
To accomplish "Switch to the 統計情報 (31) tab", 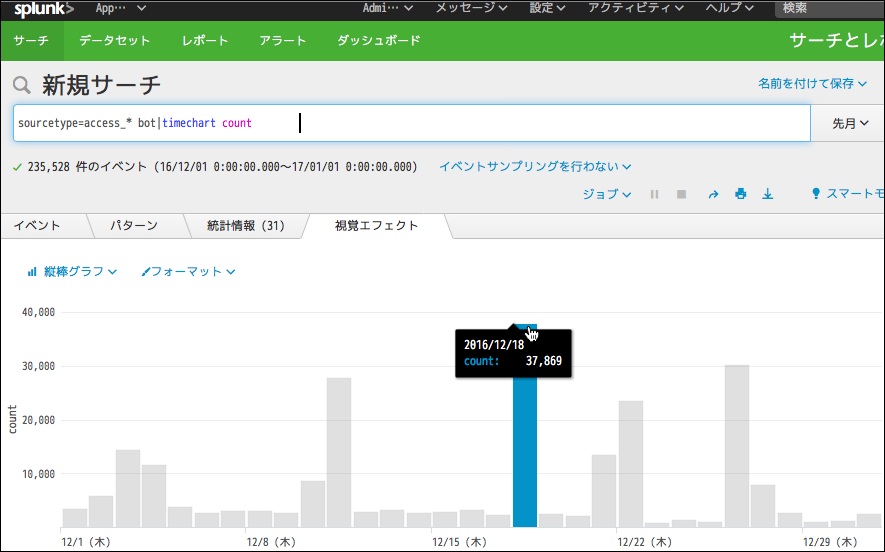I will click(x=245, y=225).
